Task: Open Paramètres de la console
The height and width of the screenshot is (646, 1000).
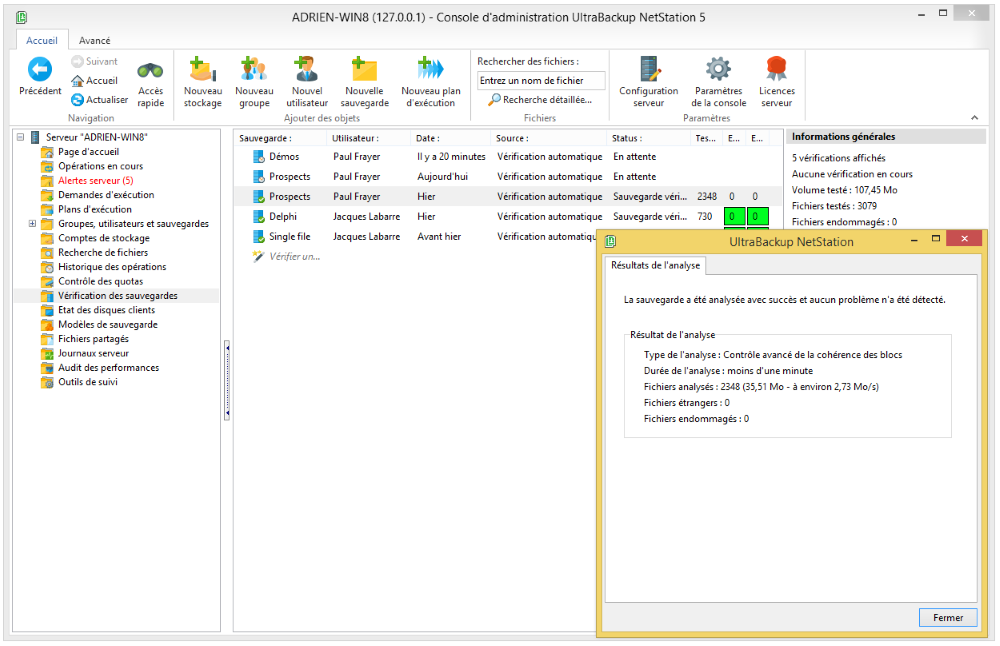Action: point(719,82)
